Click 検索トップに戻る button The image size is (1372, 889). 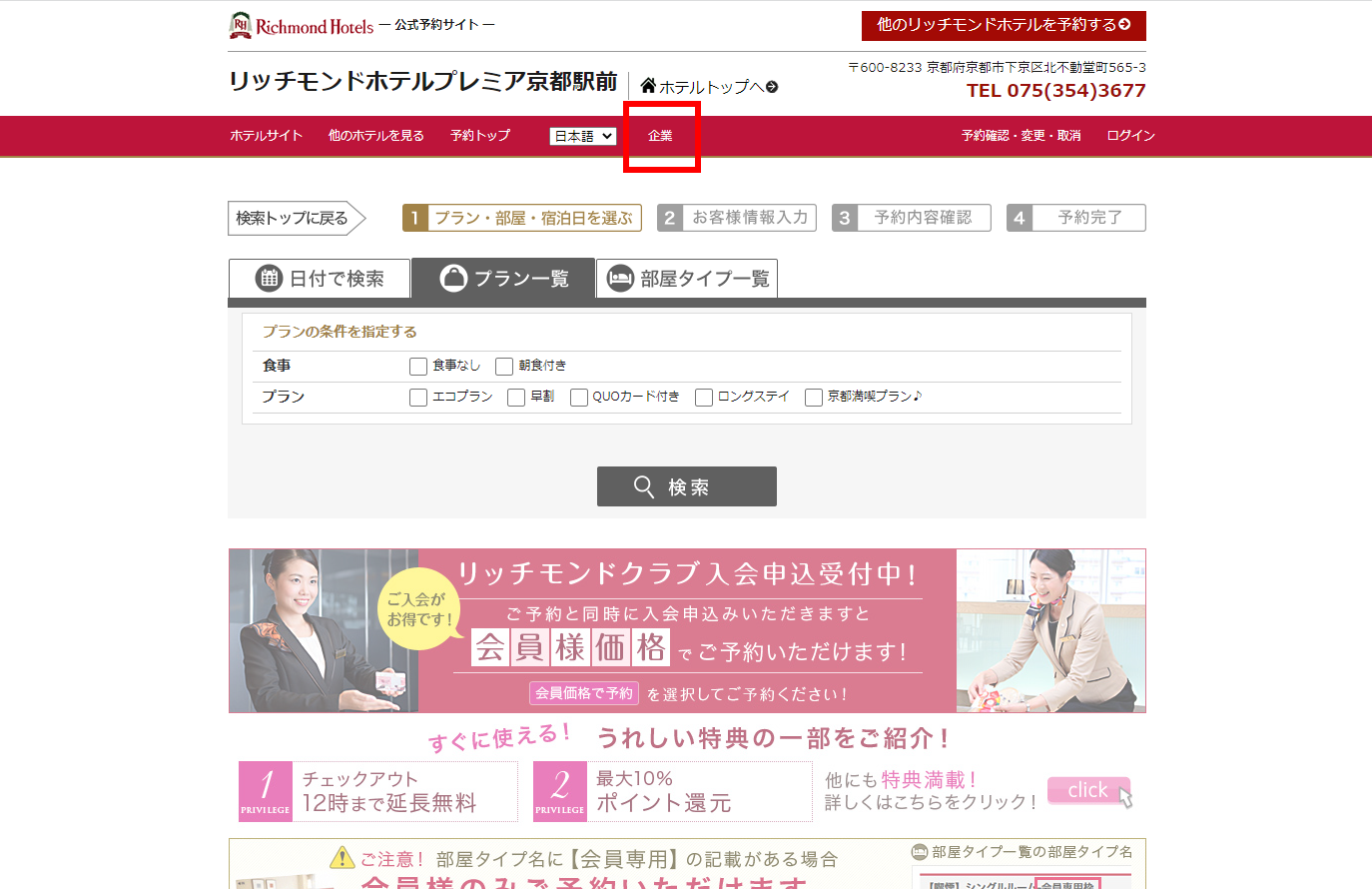297,218
